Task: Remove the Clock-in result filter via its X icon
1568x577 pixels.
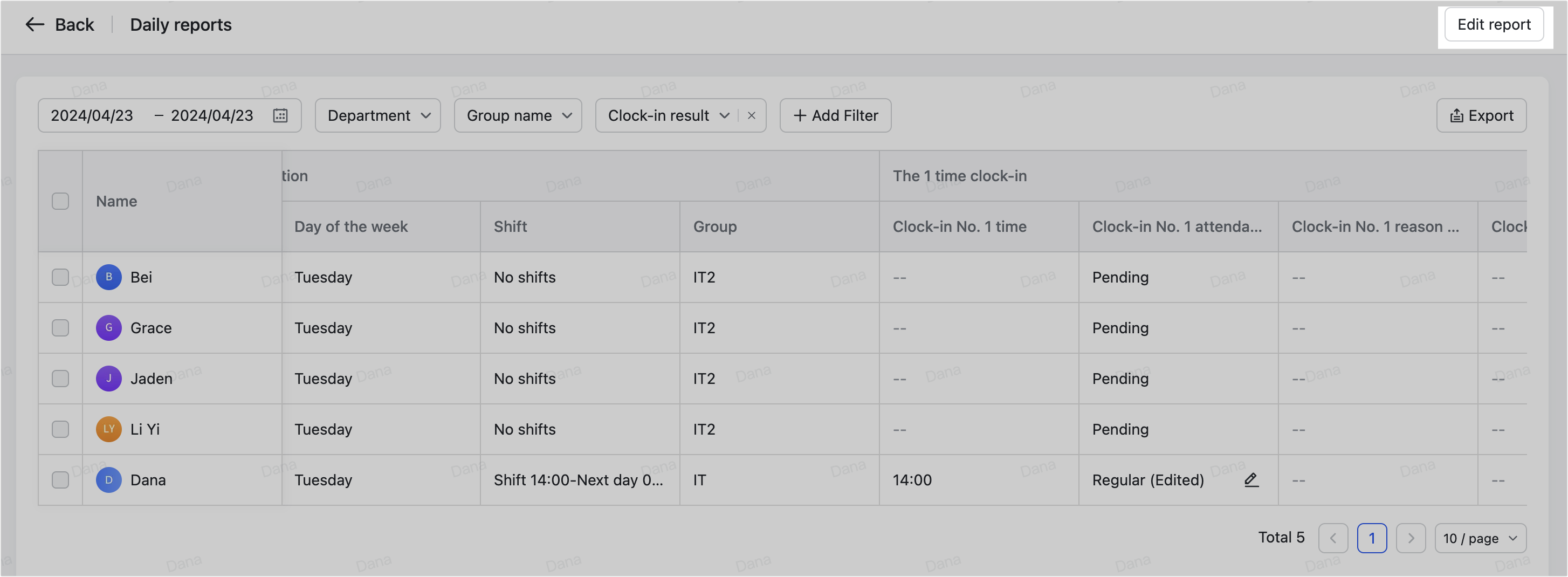Action: coord(752,115)
